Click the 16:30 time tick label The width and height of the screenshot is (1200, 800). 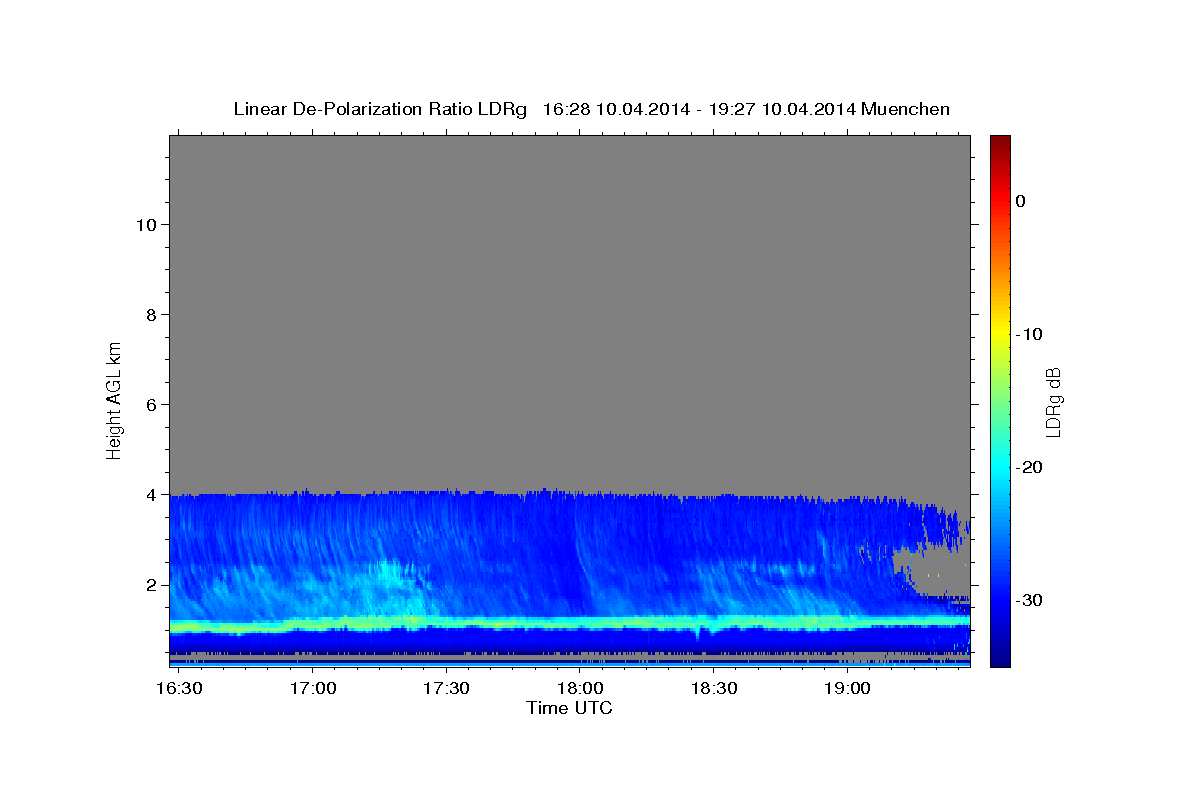[179, 689]
